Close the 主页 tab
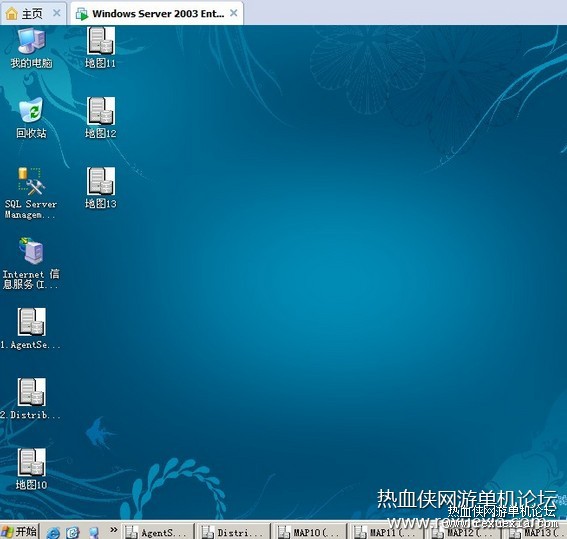 57,13
